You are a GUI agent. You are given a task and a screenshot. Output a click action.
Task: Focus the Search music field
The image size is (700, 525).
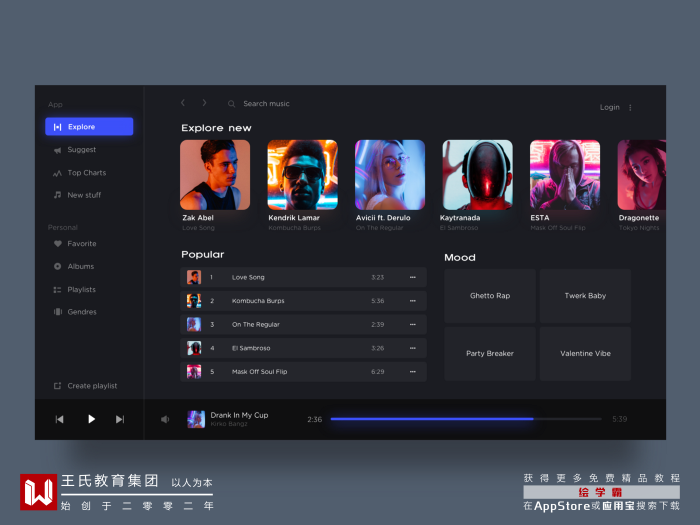click(266, 104)
